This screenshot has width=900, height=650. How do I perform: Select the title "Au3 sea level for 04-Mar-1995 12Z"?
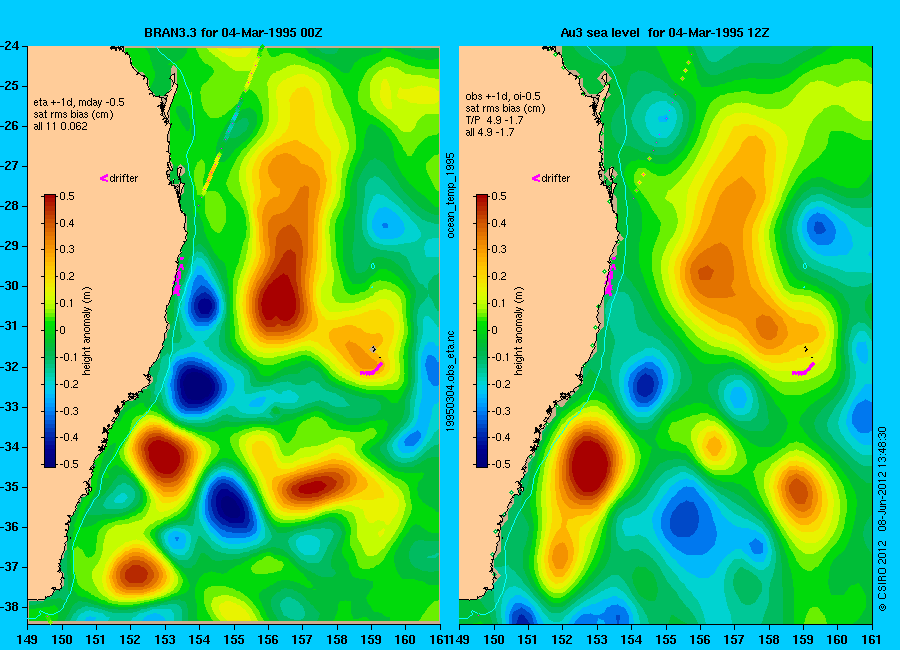coord(665,33)
